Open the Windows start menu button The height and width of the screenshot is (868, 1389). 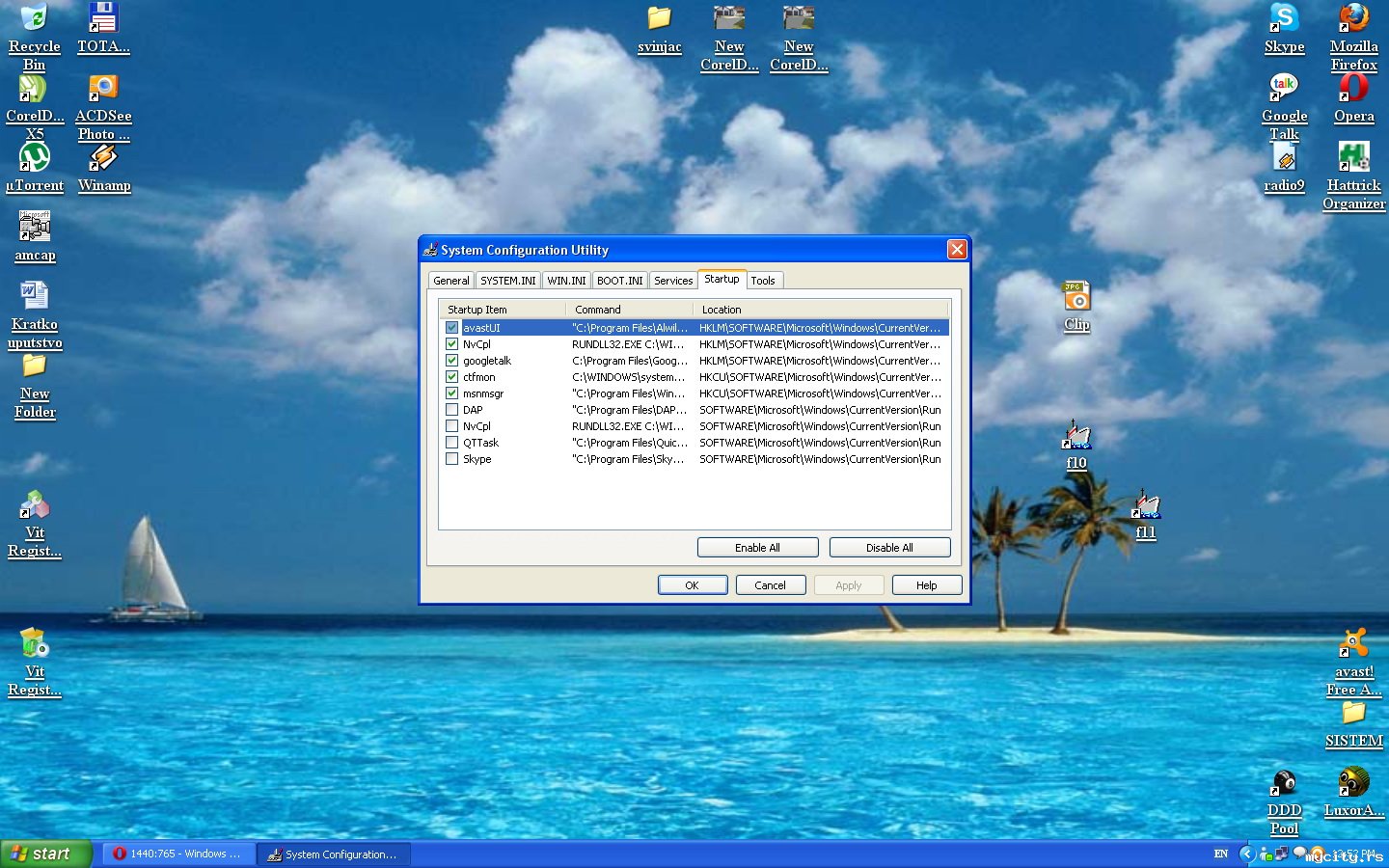click(x=45, y=854)
